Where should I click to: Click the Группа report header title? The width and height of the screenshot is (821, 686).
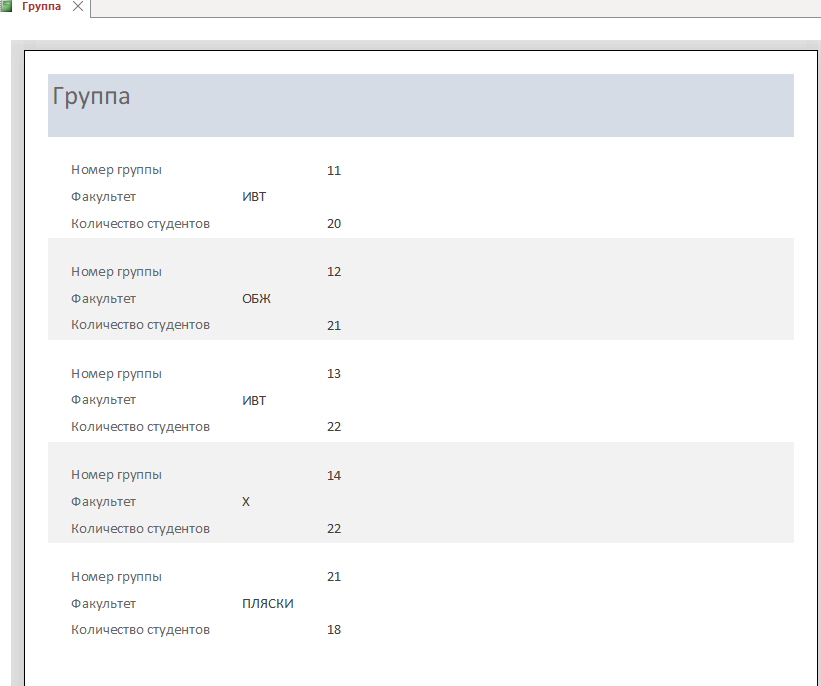tap(91, 96)
